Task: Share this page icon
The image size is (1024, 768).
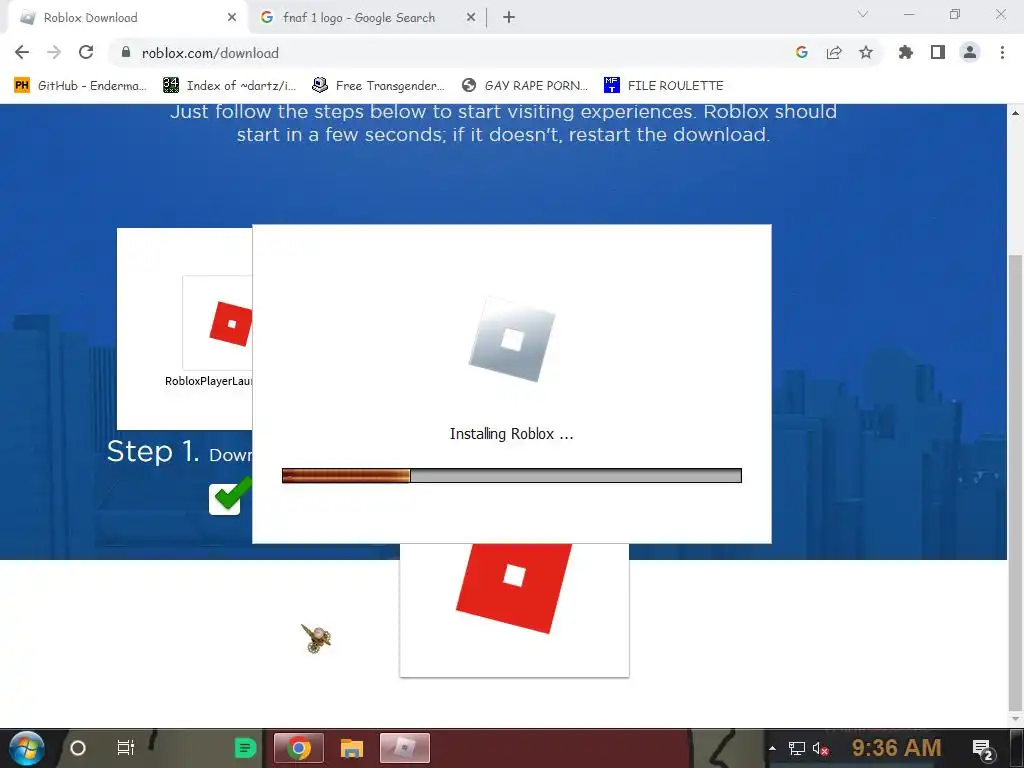Action: (x=834, y=52)
